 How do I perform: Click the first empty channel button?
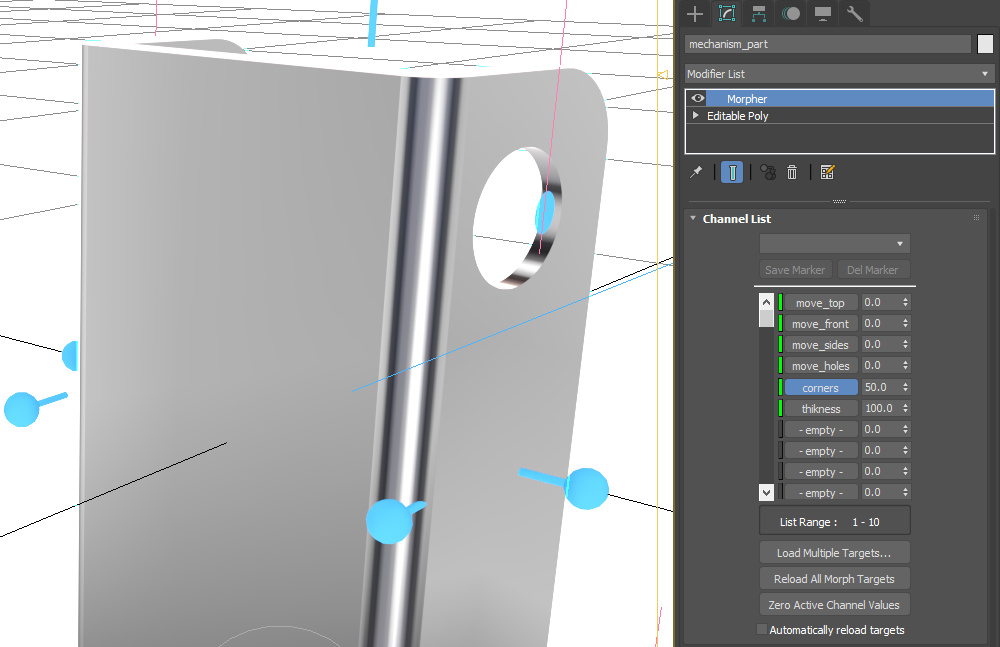point(821,429)
